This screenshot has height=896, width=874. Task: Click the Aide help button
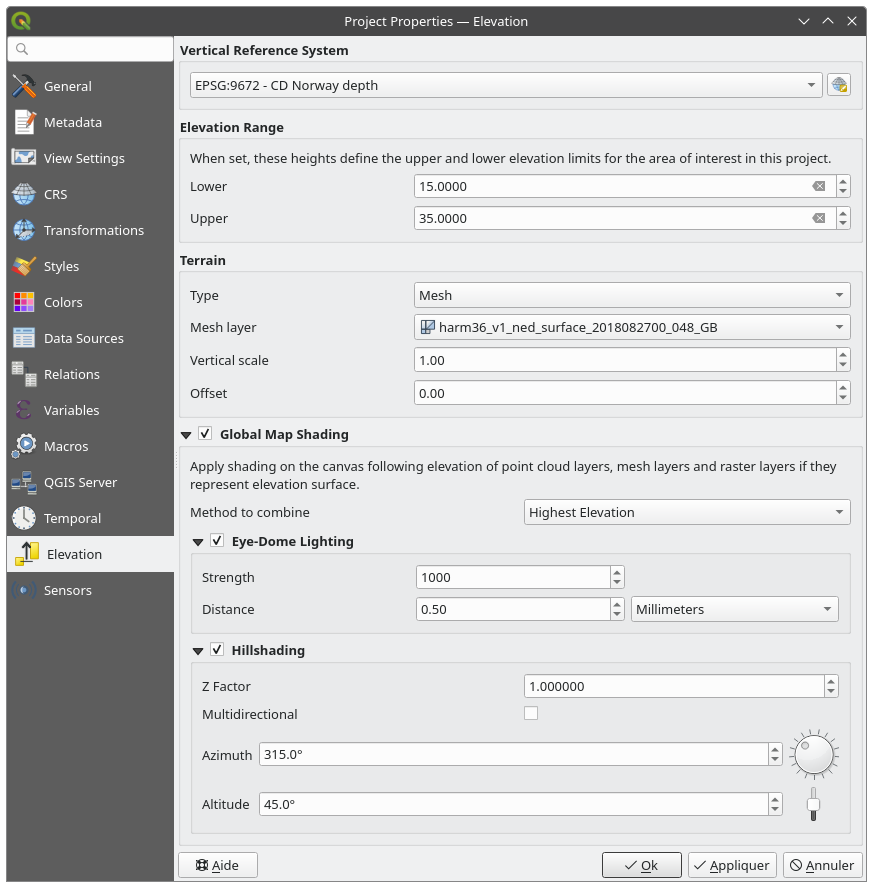pos(217,865)
